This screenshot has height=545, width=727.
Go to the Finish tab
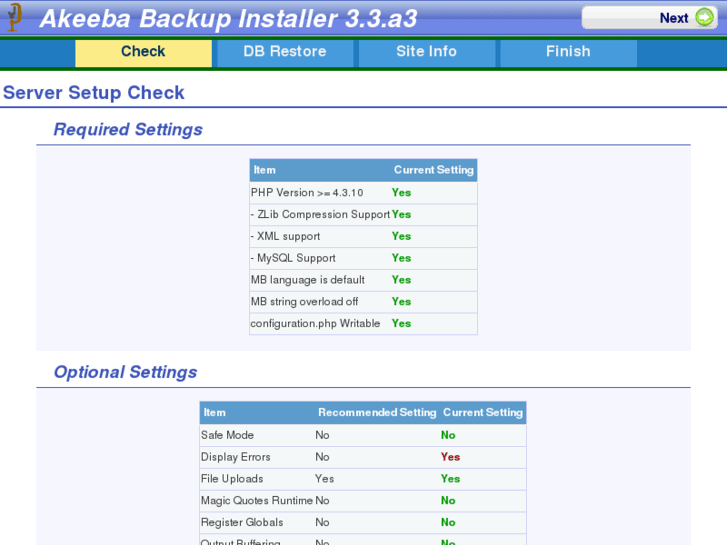point(568,51)
